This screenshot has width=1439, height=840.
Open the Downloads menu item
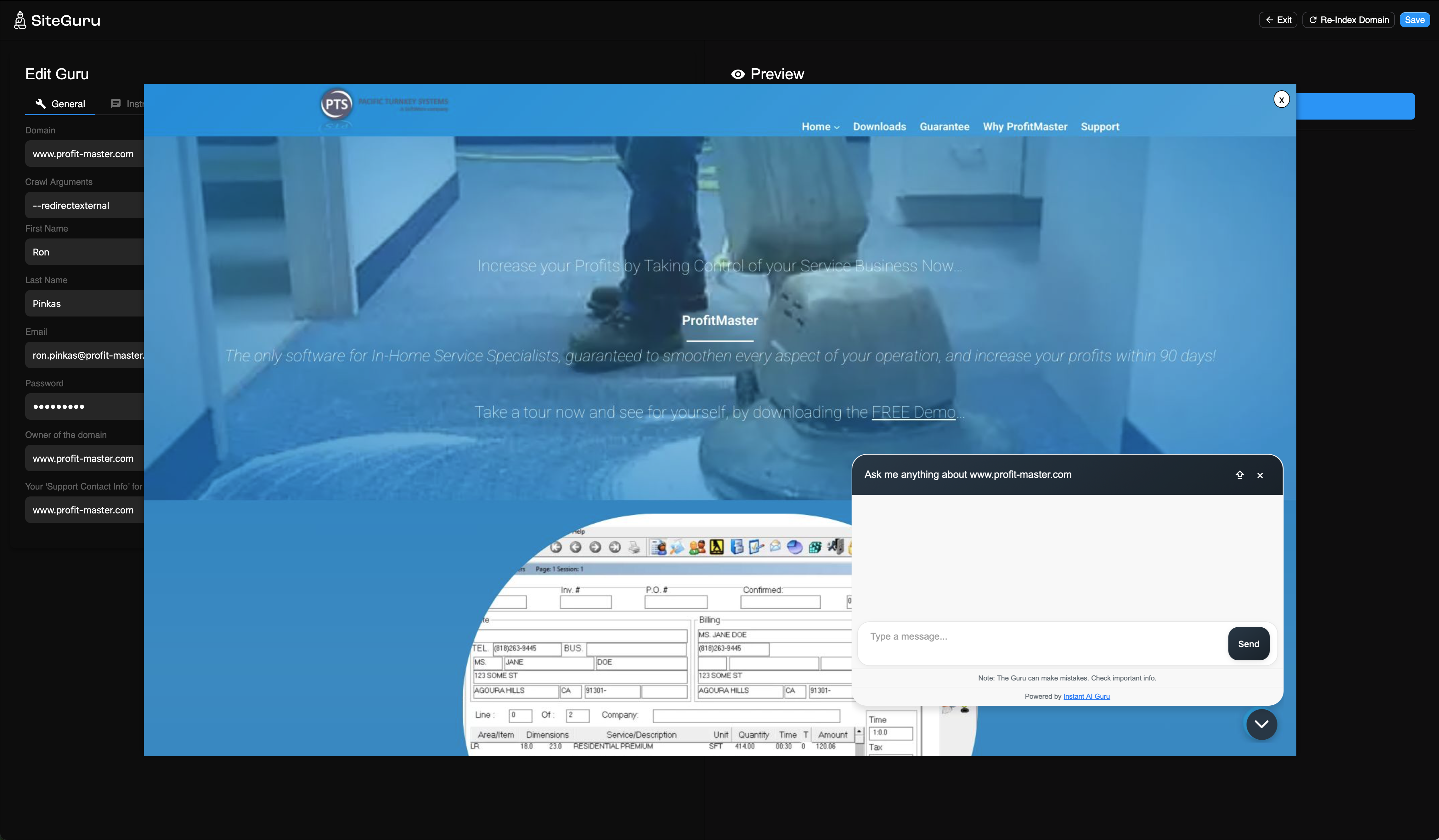(x=879, y=127)
